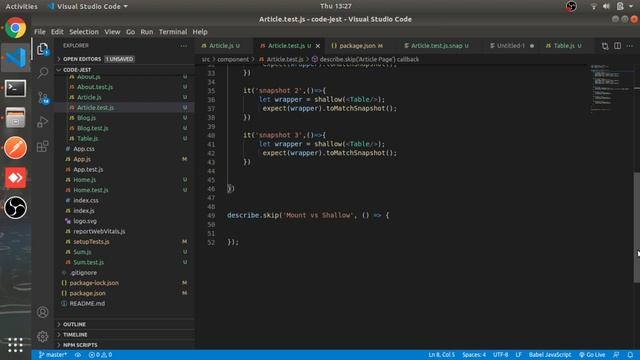Click the synchronize changes icon in status bar
640x360 pixels.
[x=78, y=355]
